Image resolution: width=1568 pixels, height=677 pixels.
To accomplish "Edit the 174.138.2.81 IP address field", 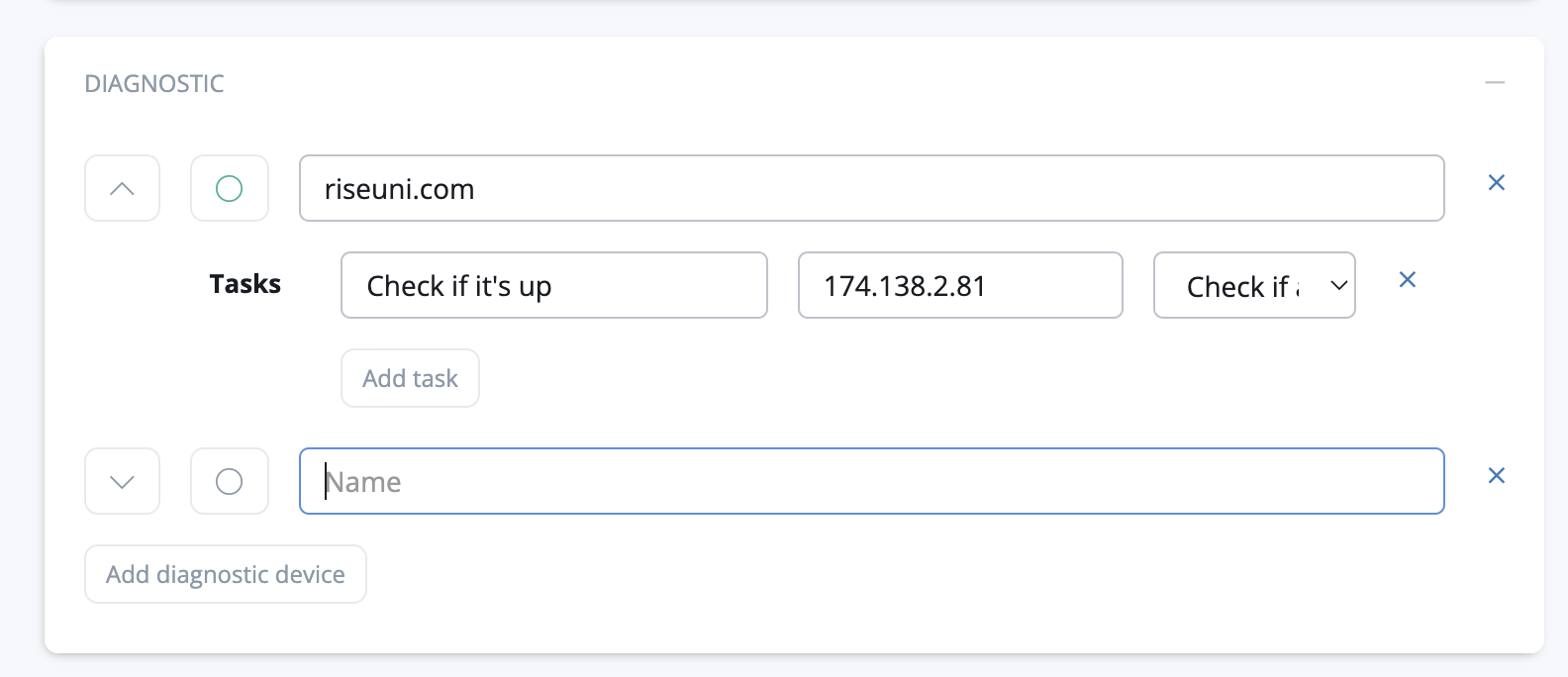I will (959, 285).
